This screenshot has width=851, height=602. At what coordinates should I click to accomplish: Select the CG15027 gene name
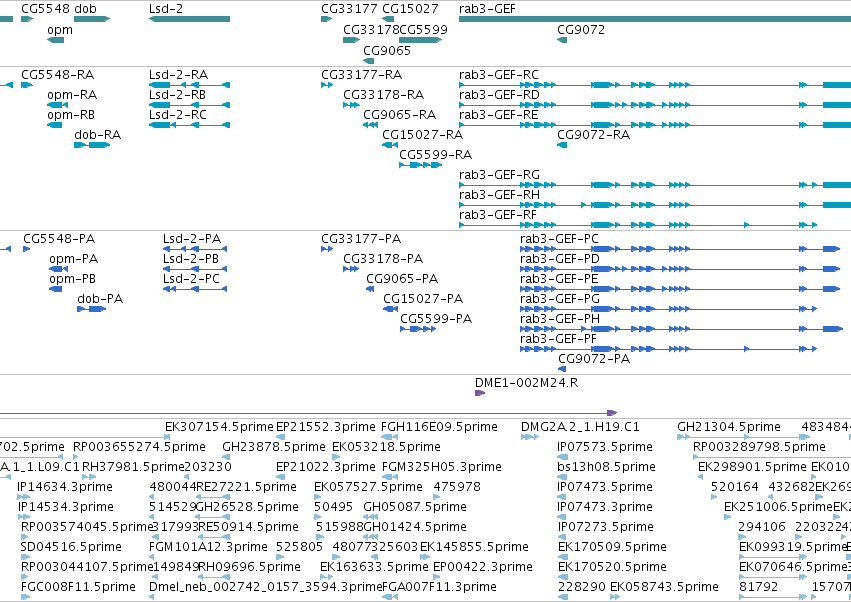(x=410, y=9)
